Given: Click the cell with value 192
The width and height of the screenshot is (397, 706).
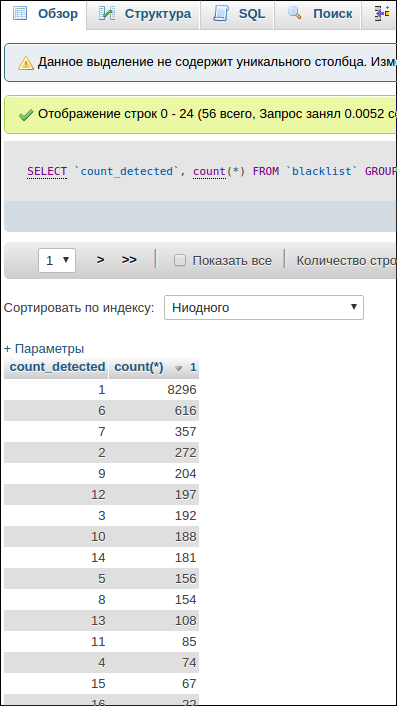Looking at the screenshot, I should [x=153, y=516].
